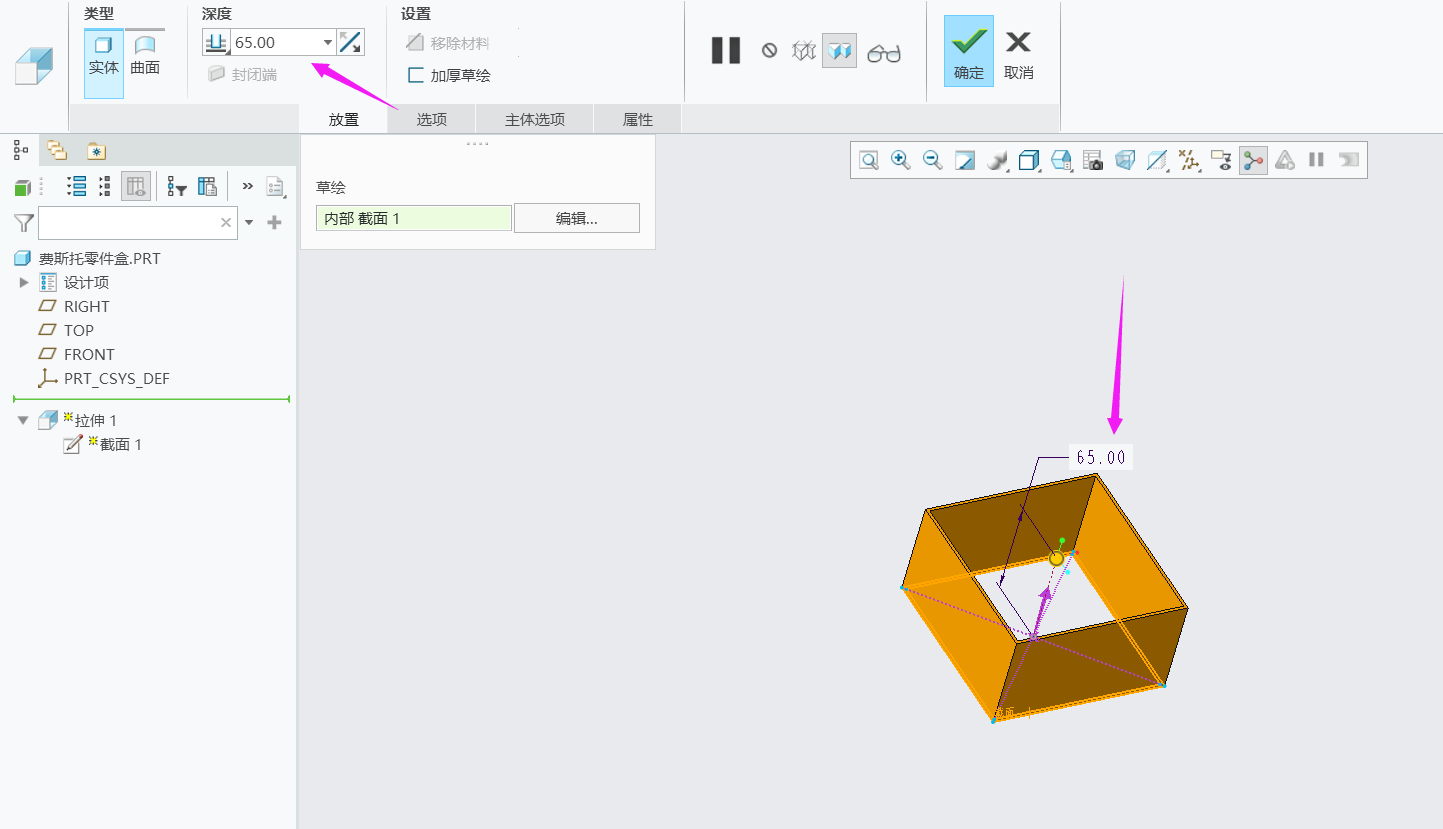Open the View Manager camera icon
The height and width of the screenshot is (829, 1443).
tap(1093, 160)
